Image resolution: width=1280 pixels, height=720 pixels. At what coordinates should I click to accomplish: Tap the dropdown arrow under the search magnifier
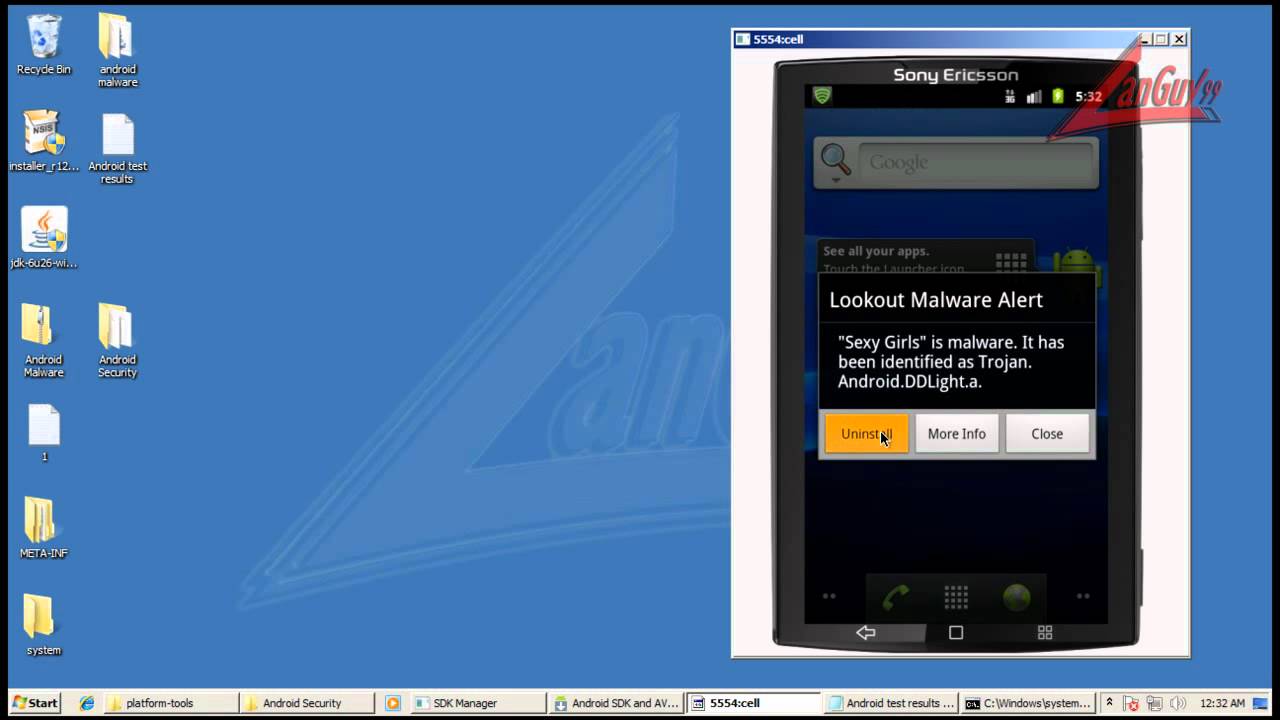pos(835,181)
